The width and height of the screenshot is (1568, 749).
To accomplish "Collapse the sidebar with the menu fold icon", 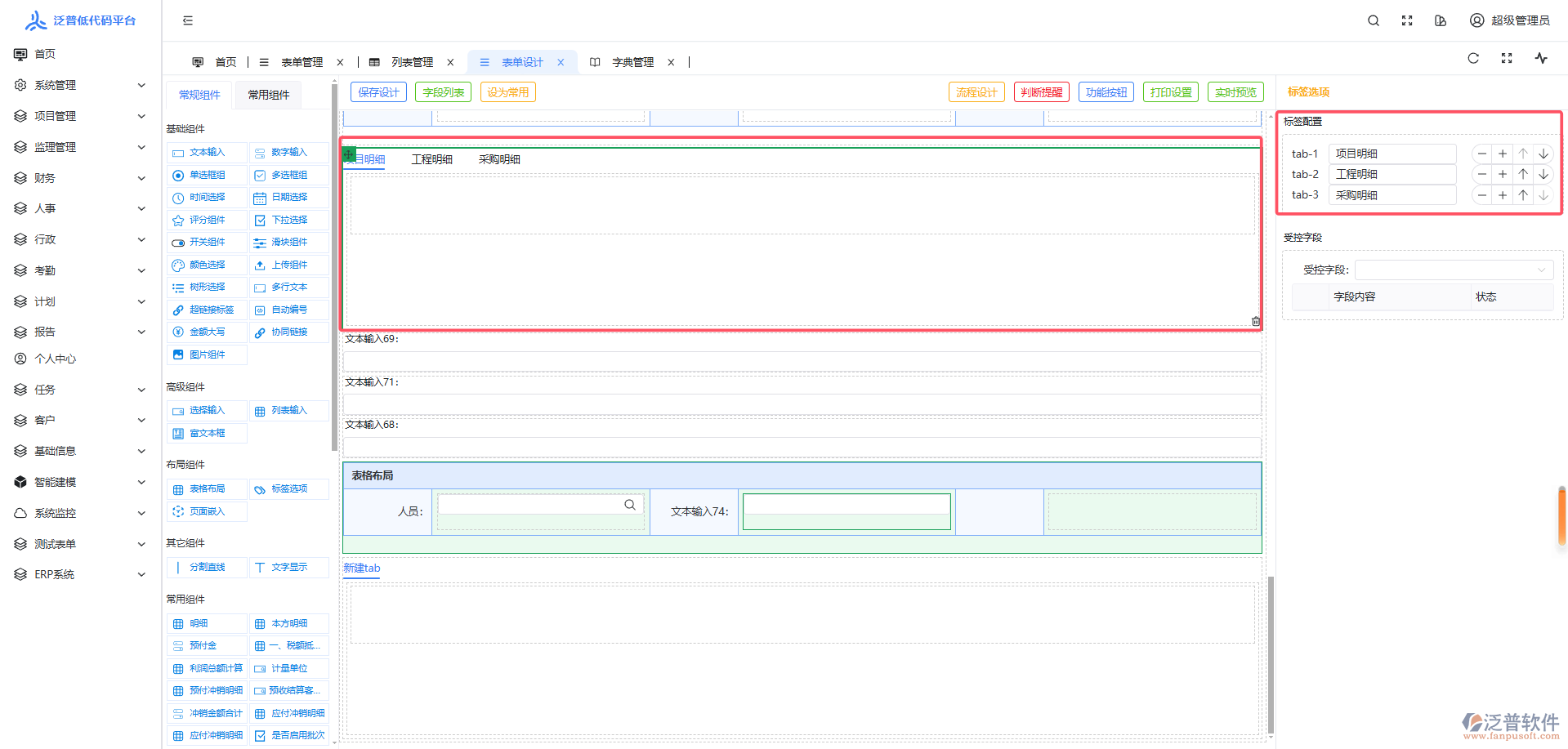I will pyautogui.click(x=188, y=20).
